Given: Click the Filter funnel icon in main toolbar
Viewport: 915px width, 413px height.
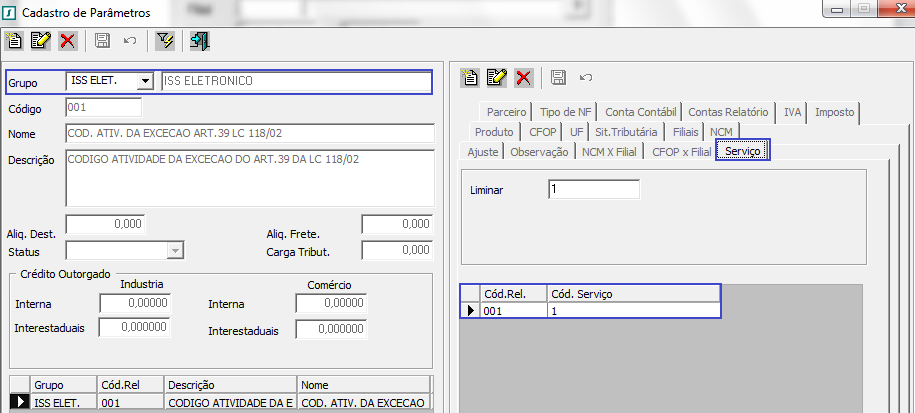Looking at the screenshot, I should pyautogui.click(x=165, y=41).
